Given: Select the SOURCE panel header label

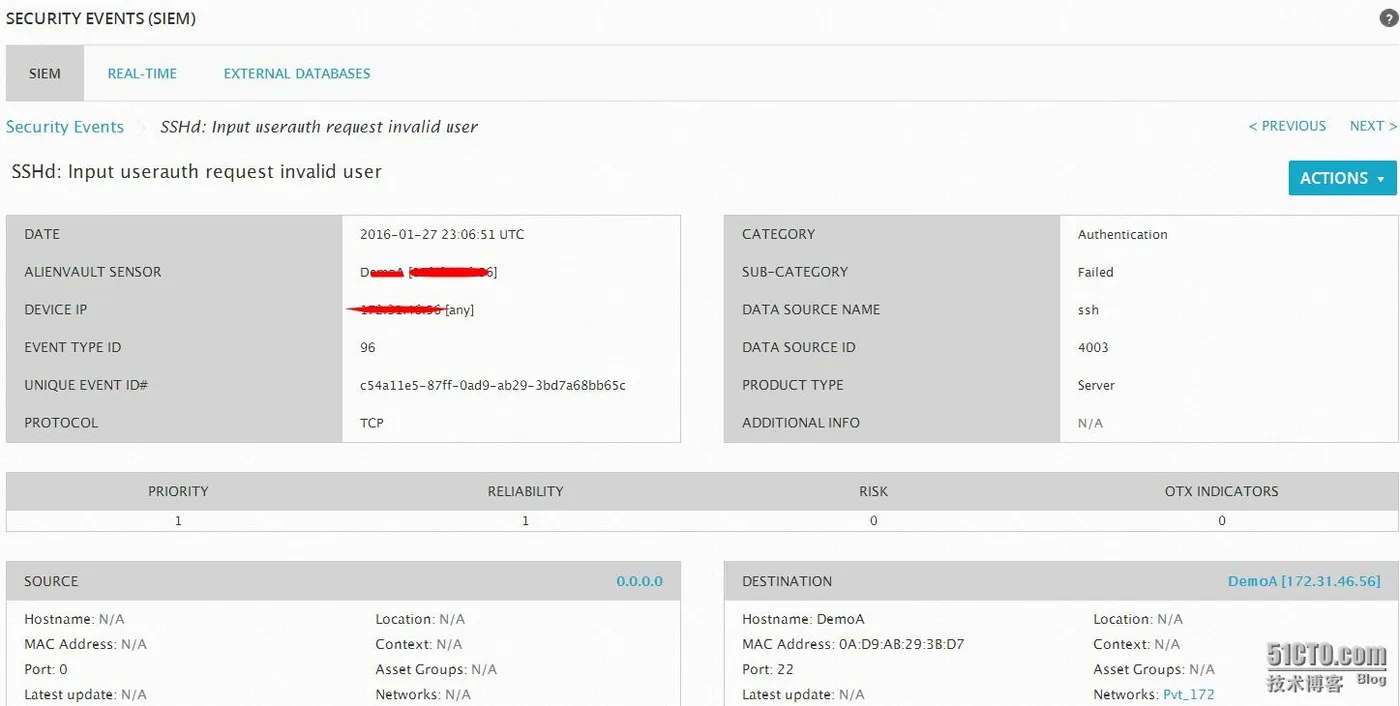Looking at the screenshot, I should (51, 581).
